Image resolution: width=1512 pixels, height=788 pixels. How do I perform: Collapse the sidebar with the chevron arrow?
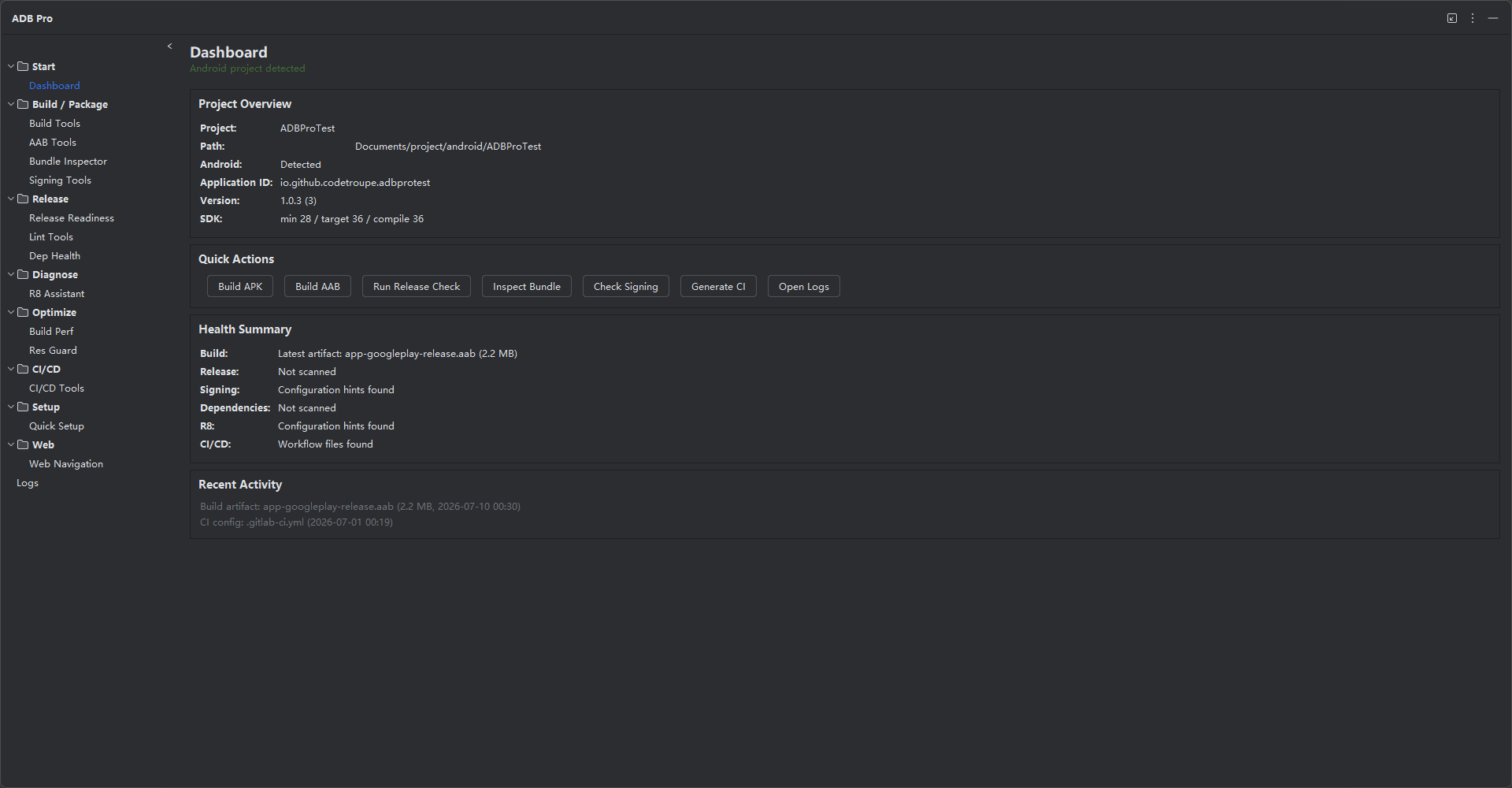tap(169, 46)
